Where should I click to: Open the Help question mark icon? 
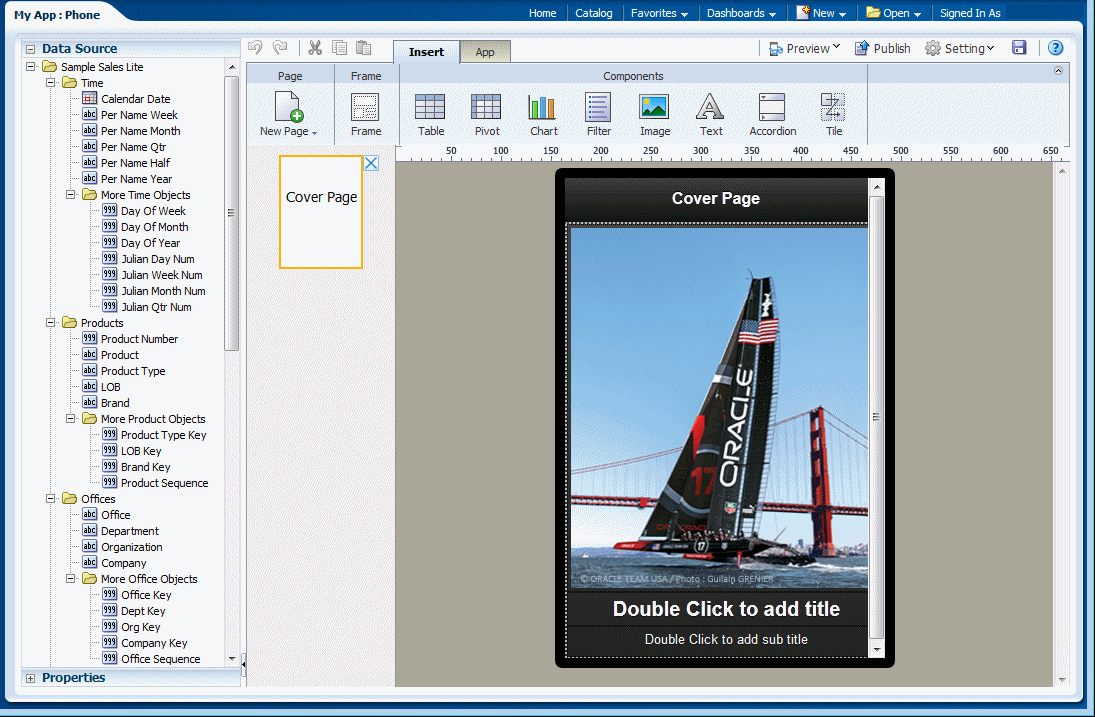pos(1055,47)
